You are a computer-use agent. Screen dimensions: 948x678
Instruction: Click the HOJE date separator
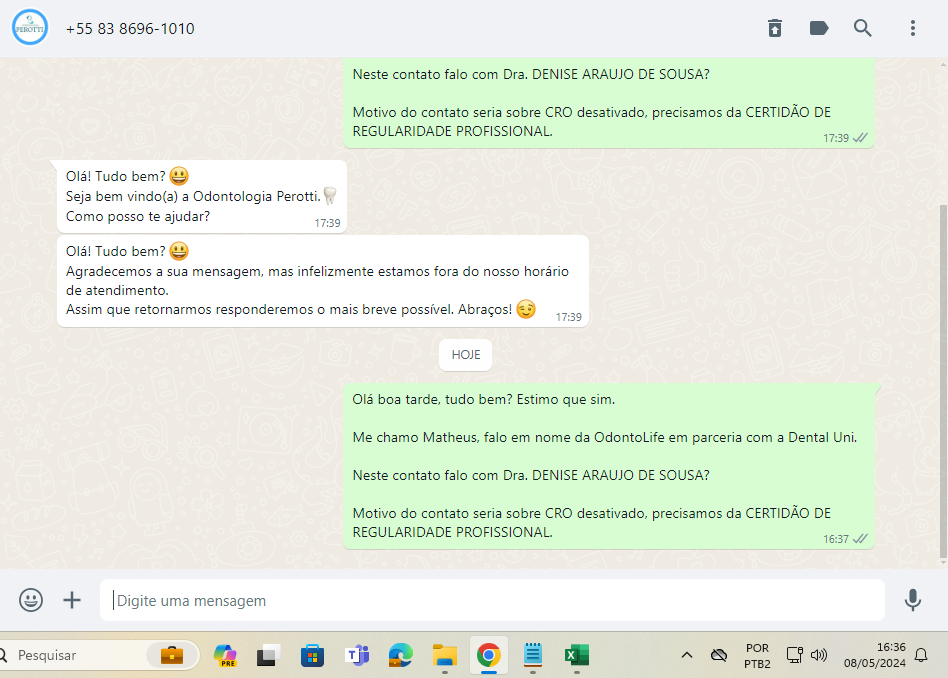click(466, 355)
